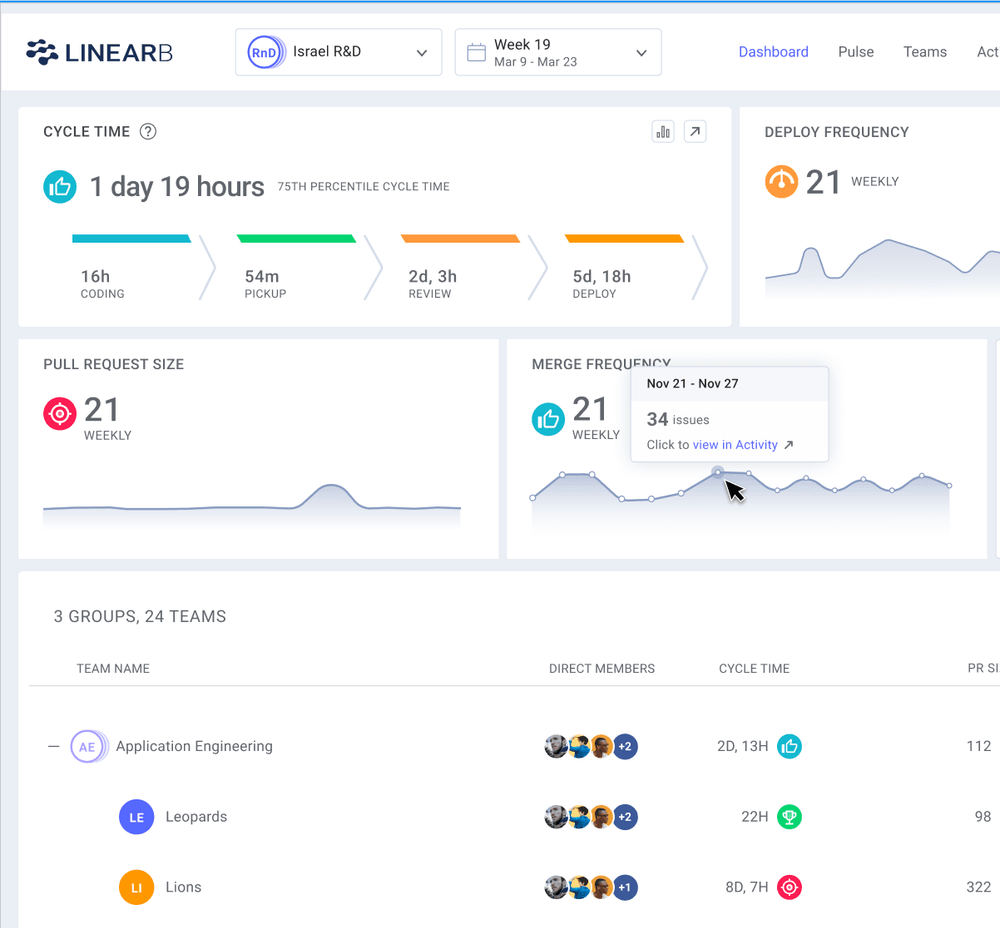
Task: Click the Merge Frequency thumbs-up icon
Action: (x=548, y=419)
